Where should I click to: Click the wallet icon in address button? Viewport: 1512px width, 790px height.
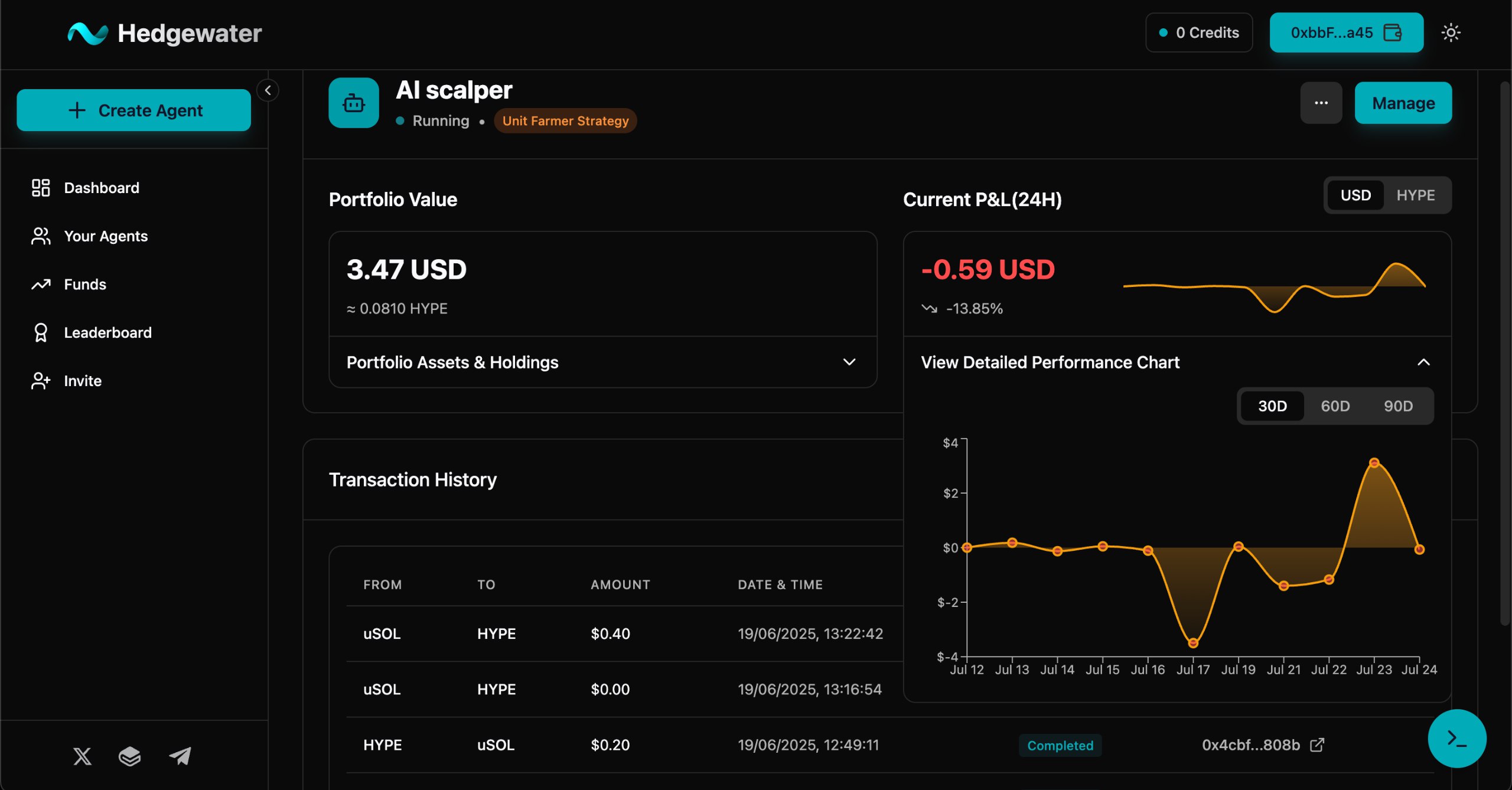(x=1393, y=32)
